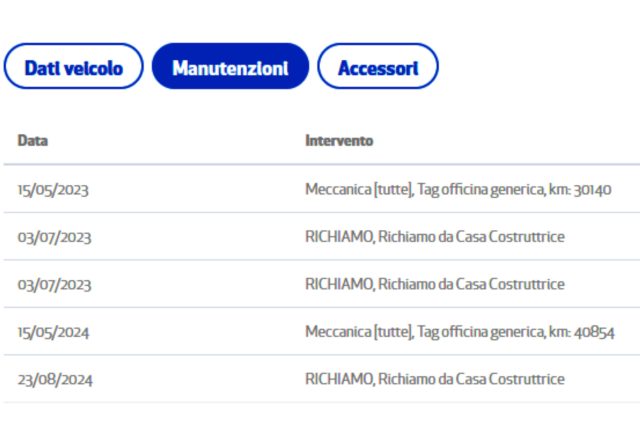Click the RICHIAMO word in 23/08/2024 row
Image resolution: width=640 pixels, height=426 pixels.
coord(340,379)
